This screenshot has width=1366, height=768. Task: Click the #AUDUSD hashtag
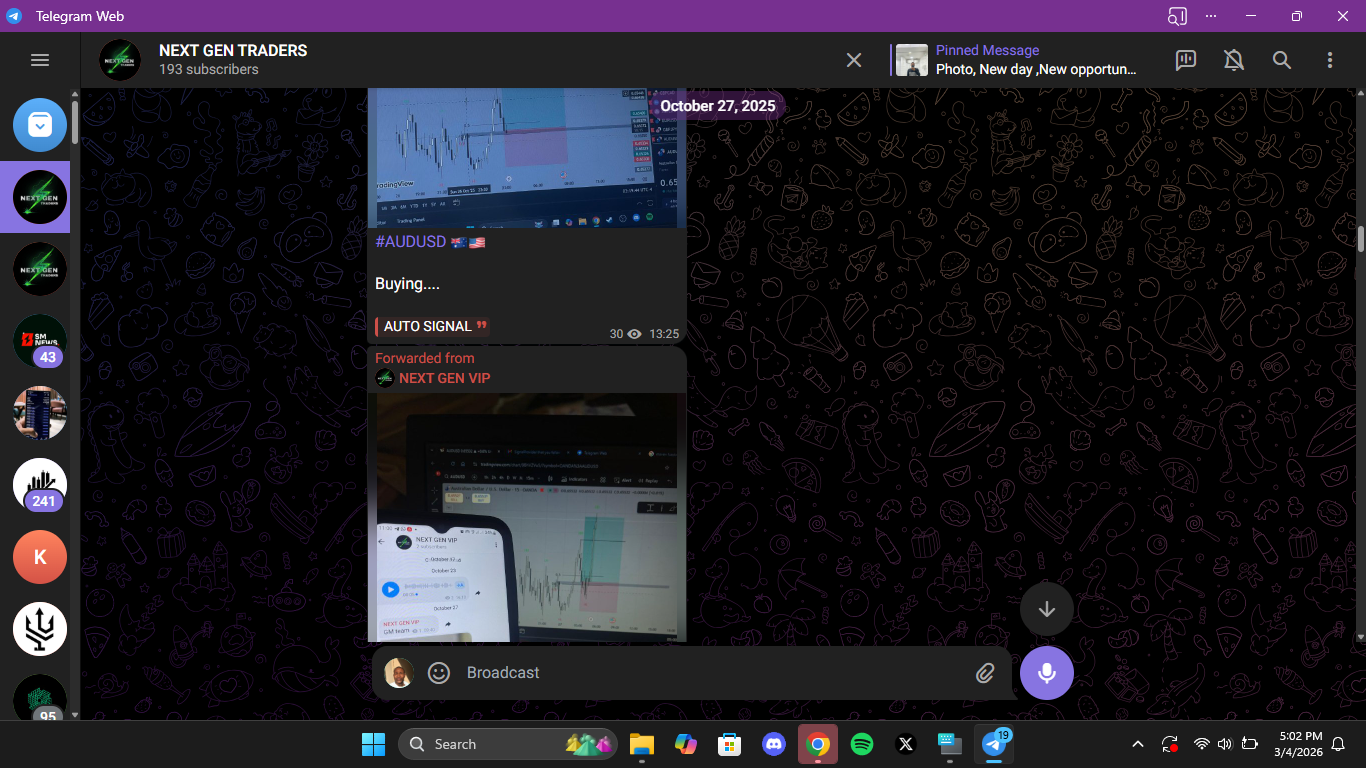point(410,242)
